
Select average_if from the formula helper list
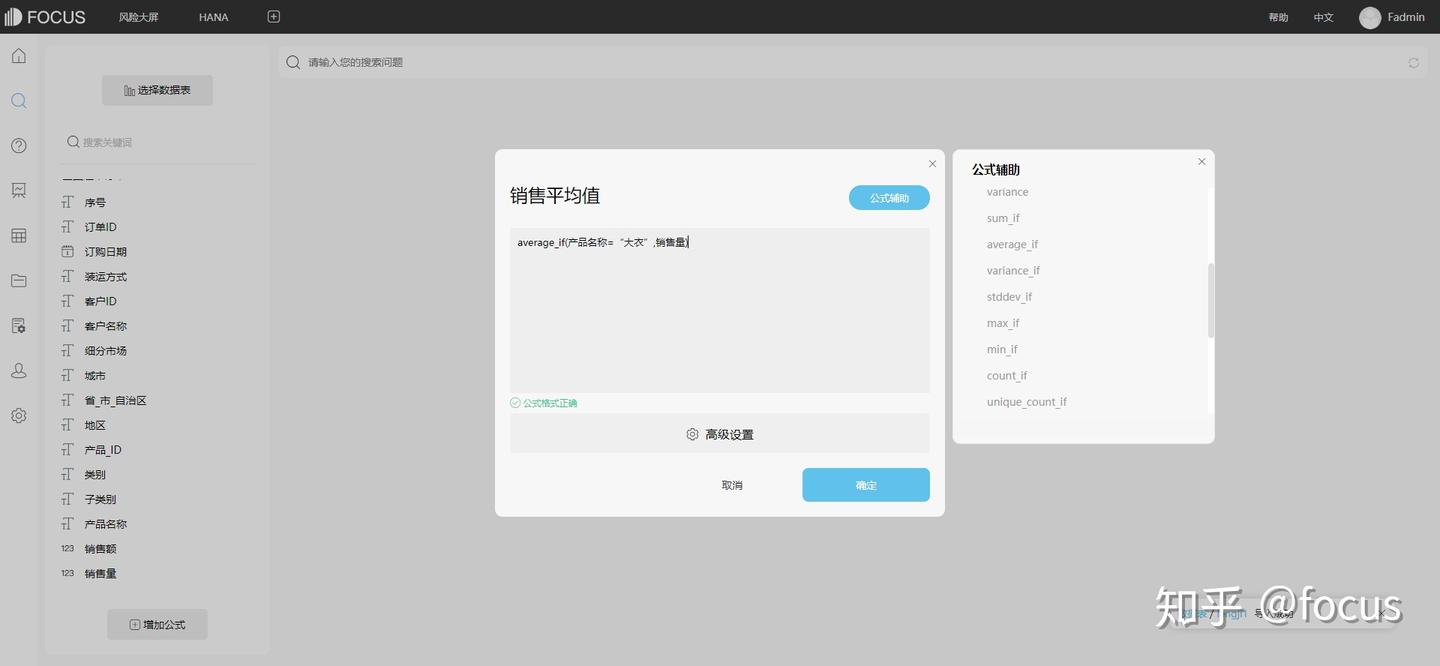pyautogui.click(x=1012, y=243)
